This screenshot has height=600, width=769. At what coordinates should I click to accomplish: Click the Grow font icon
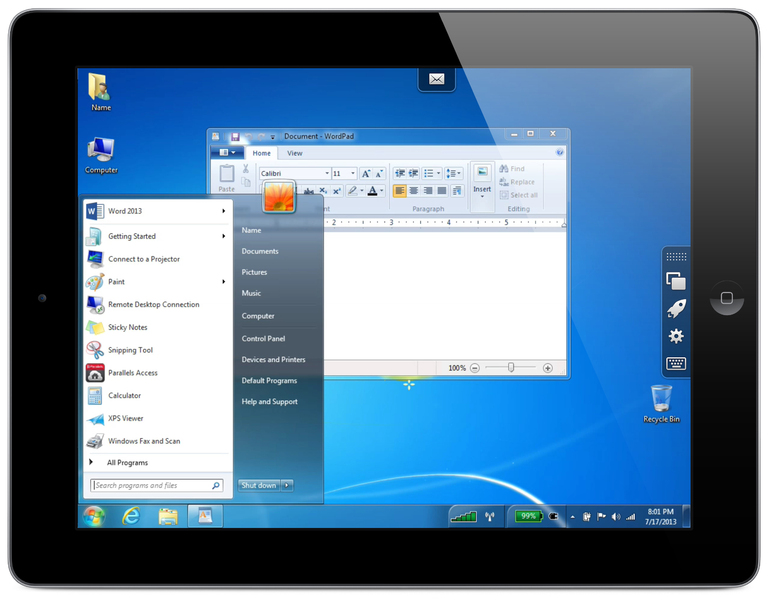click(x=366, y=174)
